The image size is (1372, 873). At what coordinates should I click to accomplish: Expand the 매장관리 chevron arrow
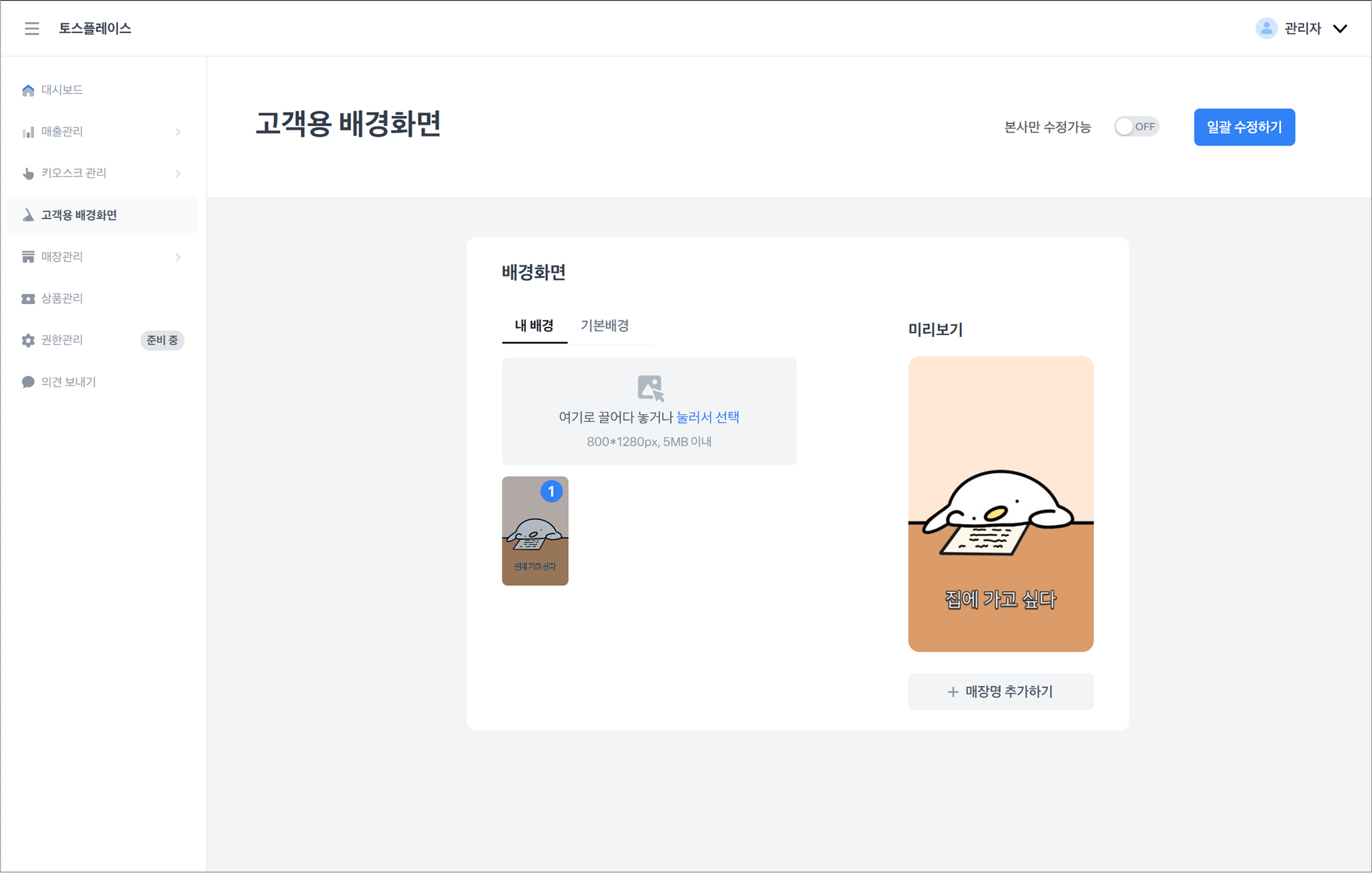coord(178,257)
